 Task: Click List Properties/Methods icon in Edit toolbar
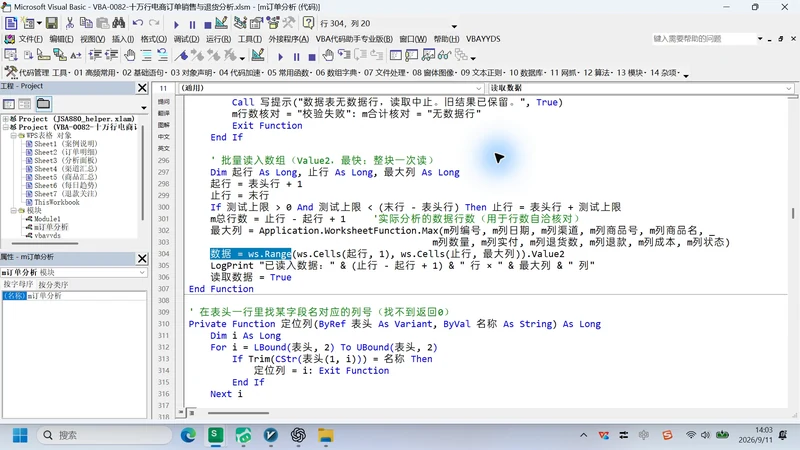pyautogui.click(x=11, y=55)
